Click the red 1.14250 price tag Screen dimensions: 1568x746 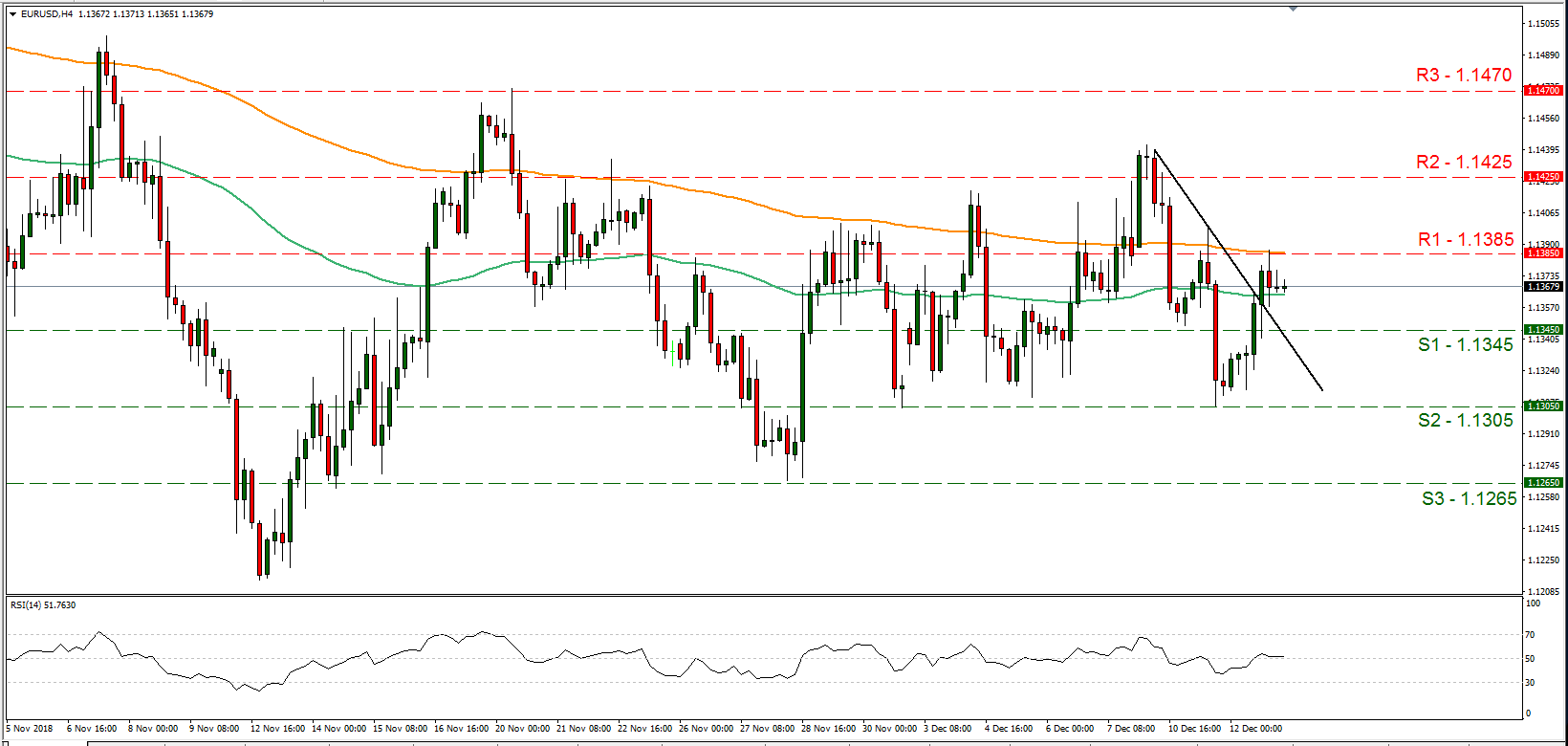[1543, 177]
